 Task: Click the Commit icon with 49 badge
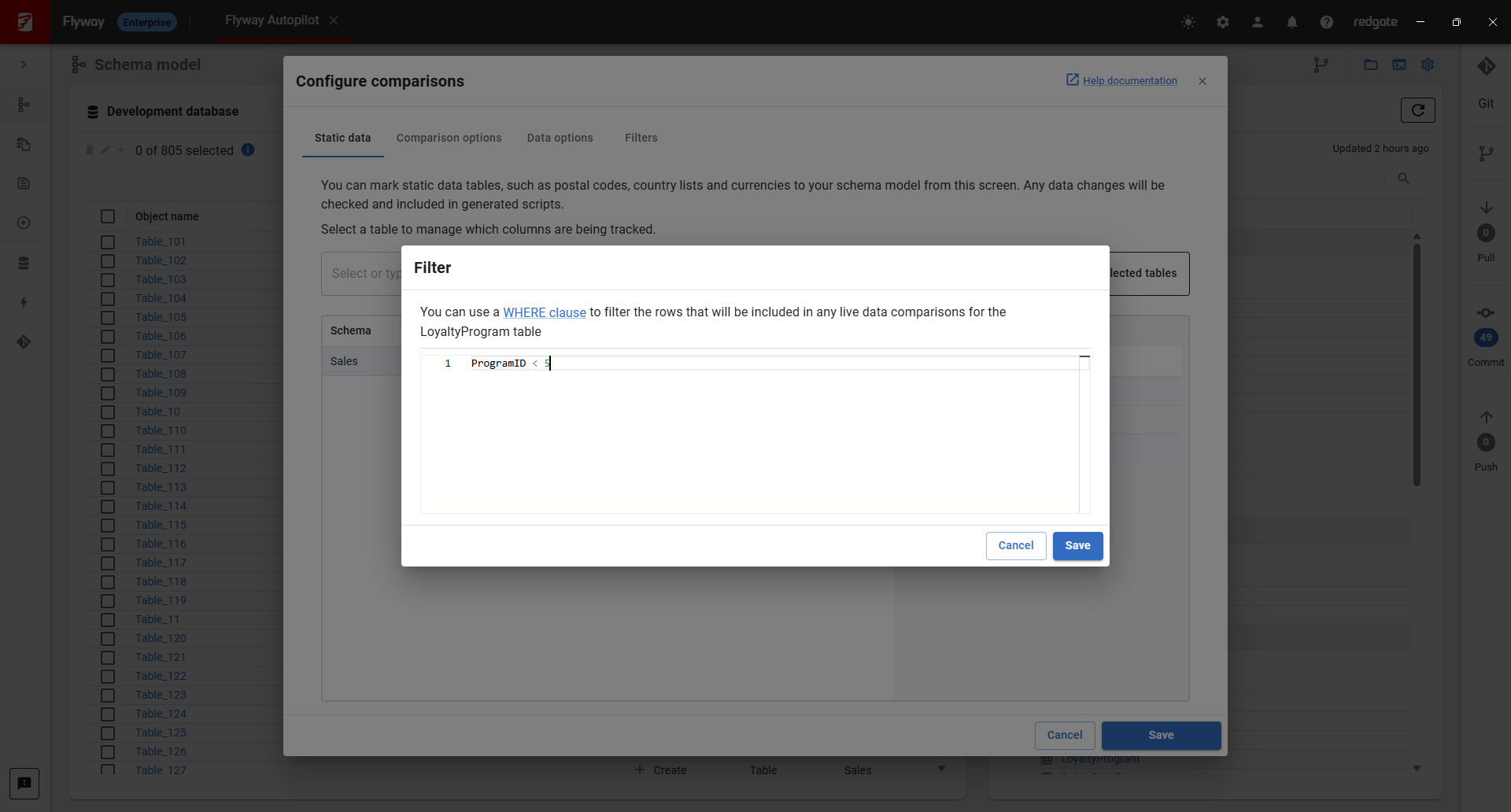[x=1486, y=337]
